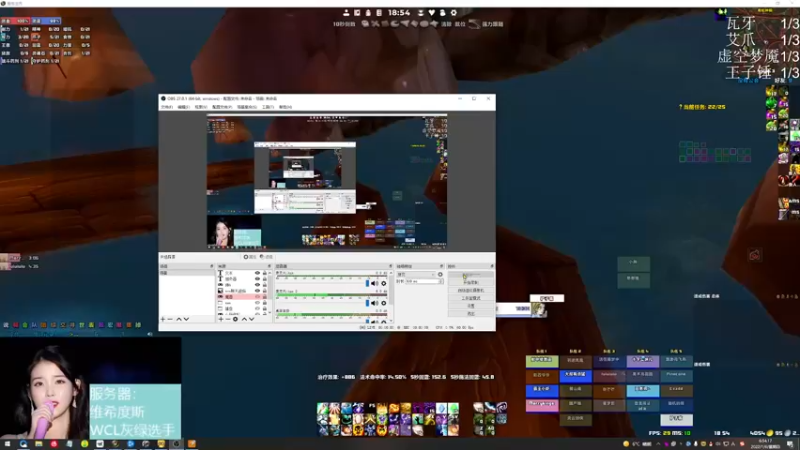Click the transition duration input field
The width and height of the screenshot is (800, 450).
(422, 281)
